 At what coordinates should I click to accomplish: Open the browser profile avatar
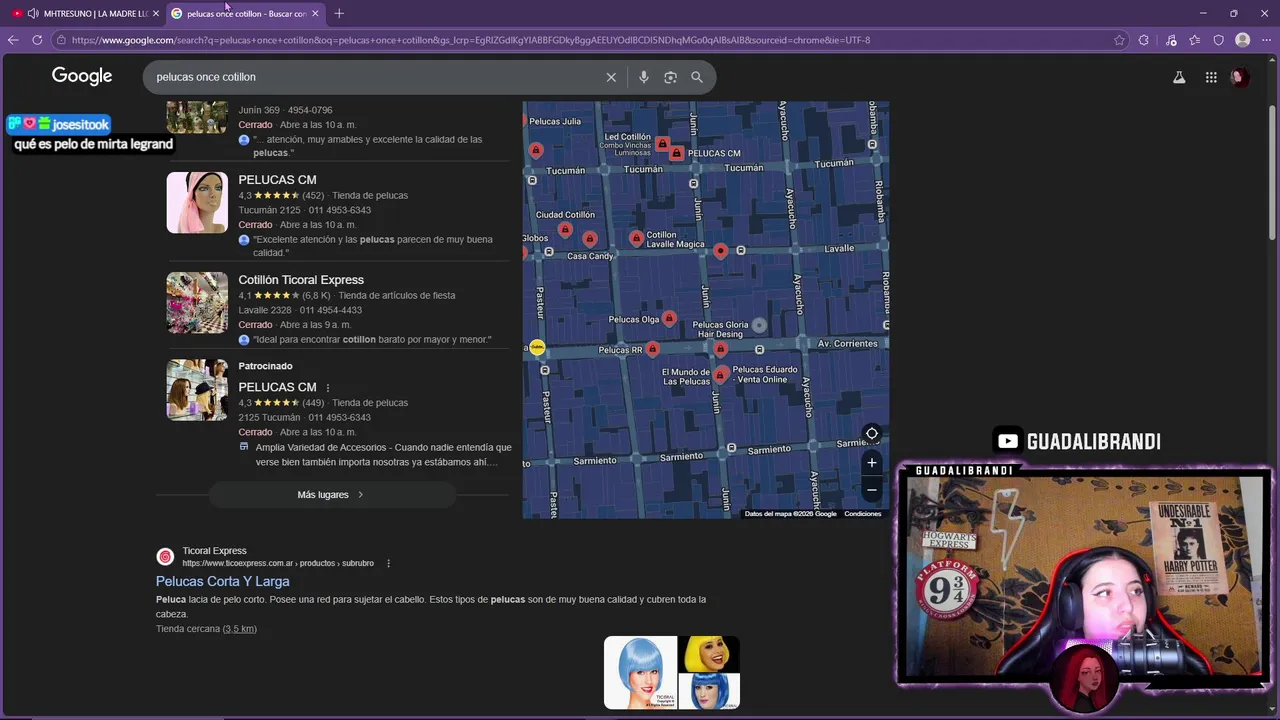pos(1242,40)
